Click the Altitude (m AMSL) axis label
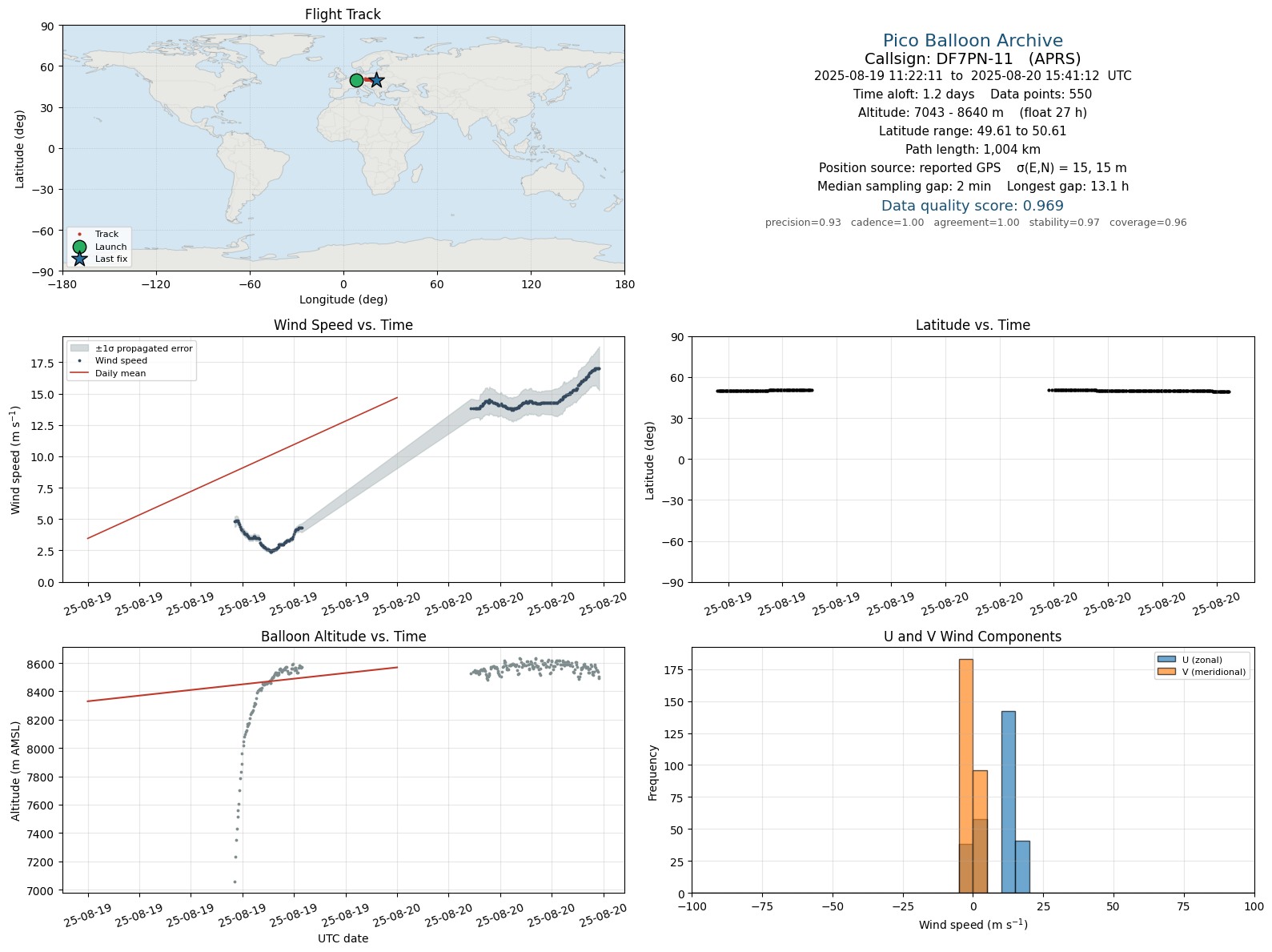 [x=16, y=770]
